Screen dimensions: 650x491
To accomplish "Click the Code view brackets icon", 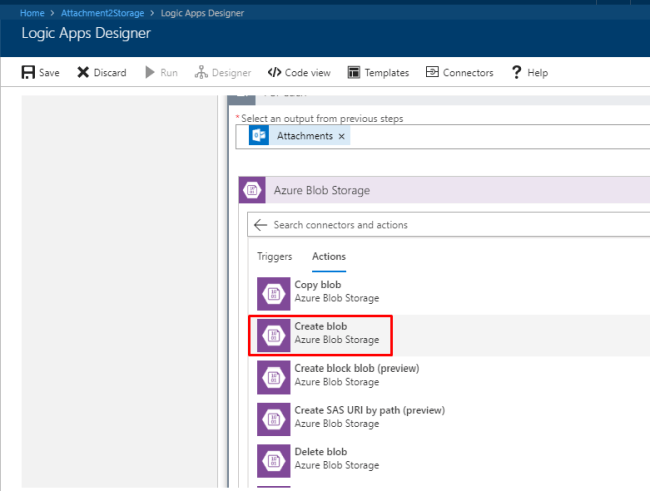I will [x=274, y=72].
